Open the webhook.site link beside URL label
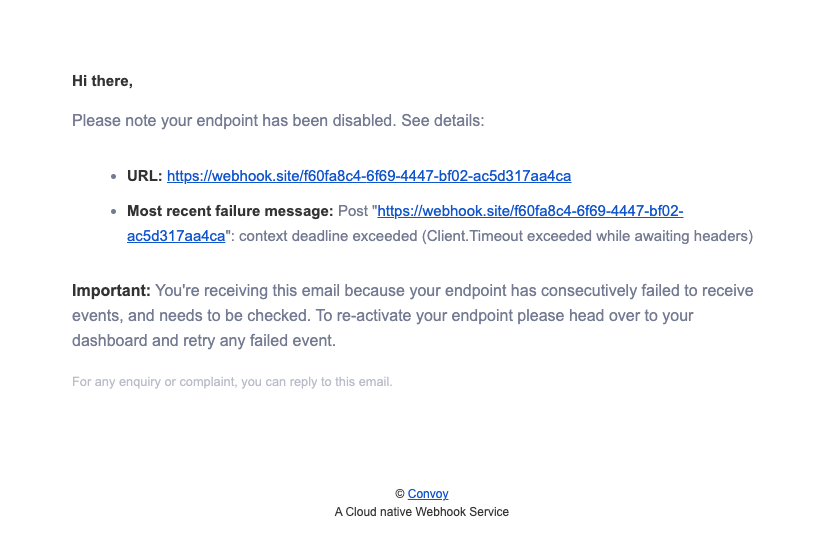The image size is (825, 550). (369, 176)
